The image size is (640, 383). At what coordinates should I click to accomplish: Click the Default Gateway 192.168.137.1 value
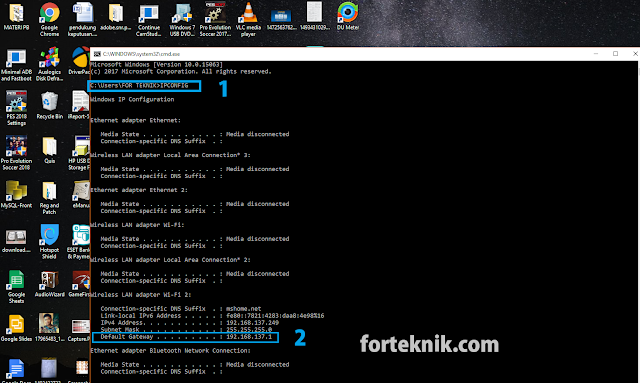coord(249,337)
